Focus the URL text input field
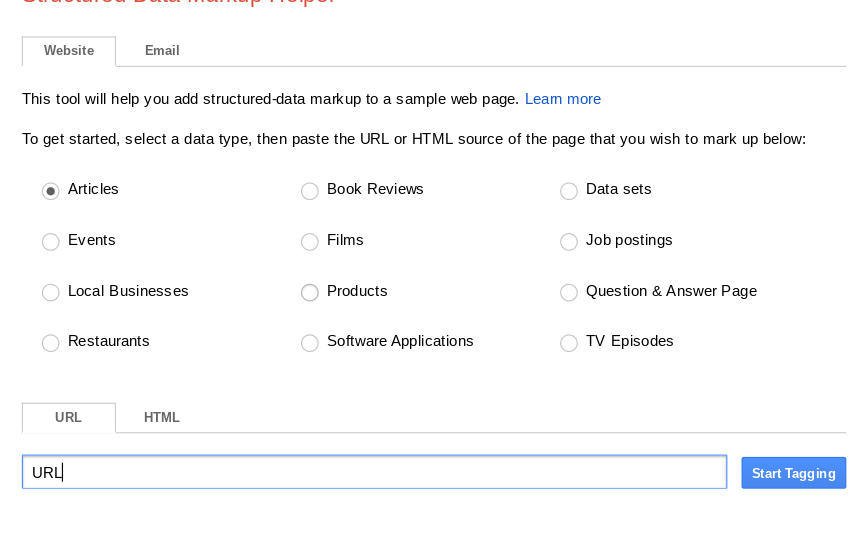This screenshot has width=848, height=550. tap(374, 472)
